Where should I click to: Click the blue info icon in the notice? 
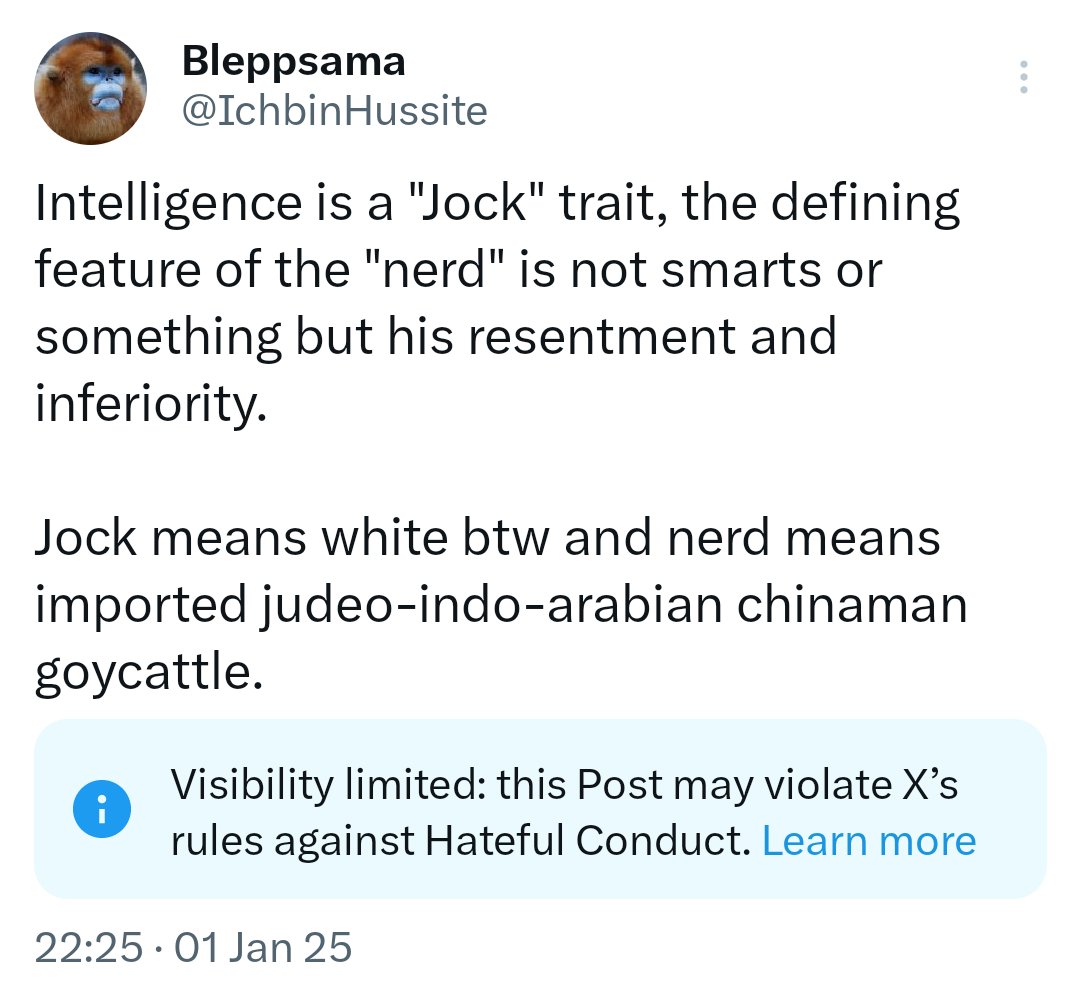click(x=102, y=809)
